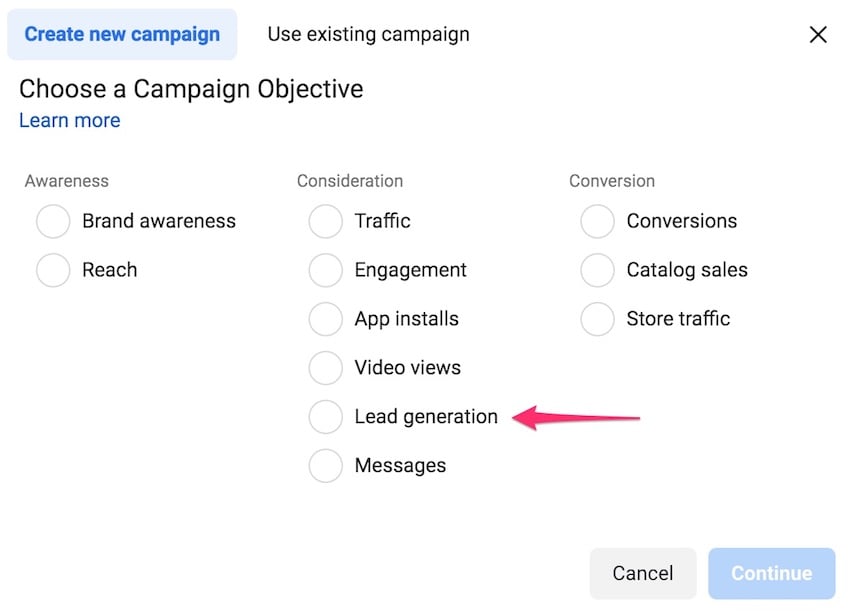Image resolution: width=850 pixels, height=611 pixels.
Task: Select App installs as objective
Action: 325,319
